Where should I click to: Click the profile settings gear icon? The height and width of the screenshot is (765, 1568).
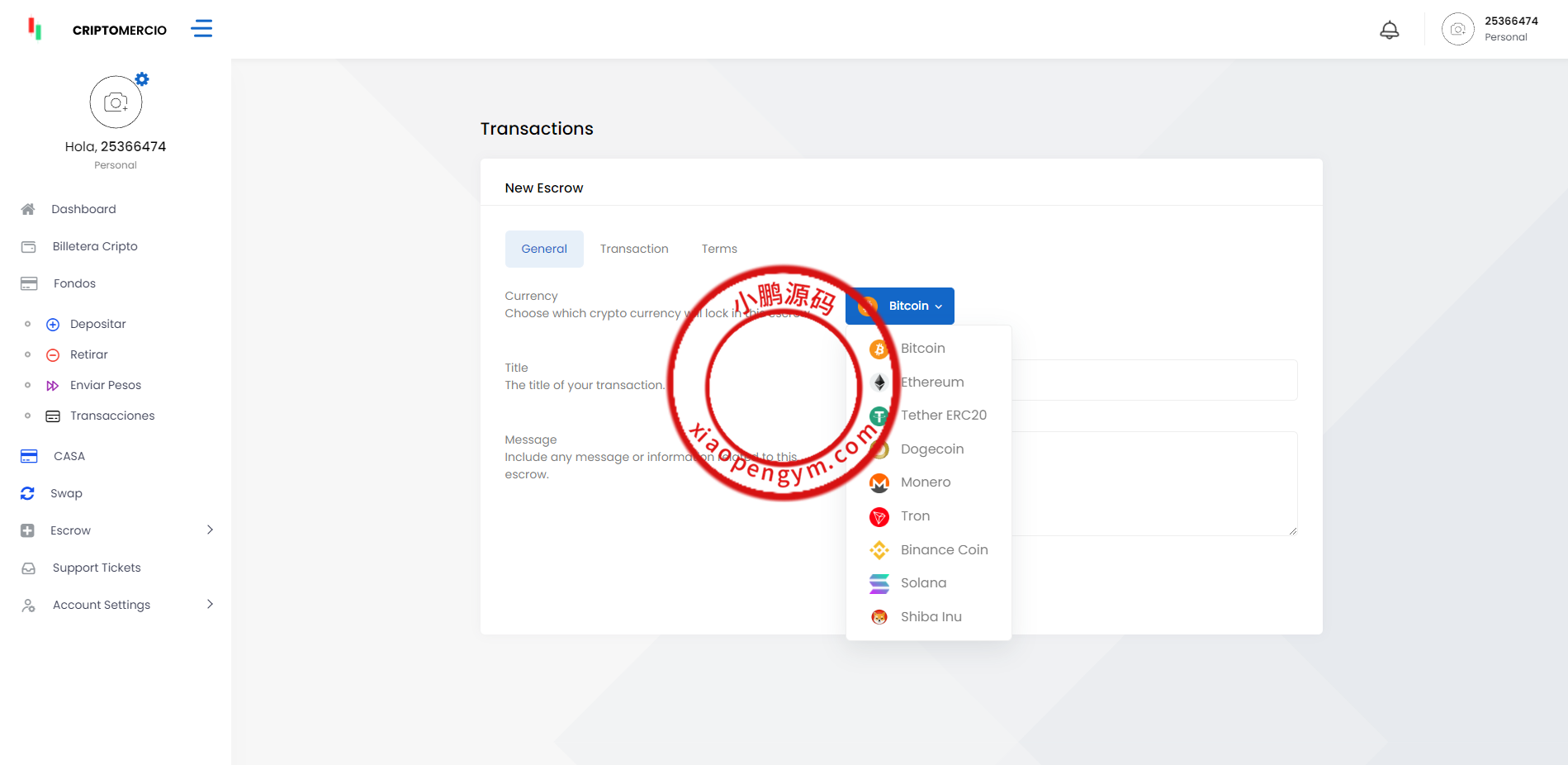coord(142,79)
